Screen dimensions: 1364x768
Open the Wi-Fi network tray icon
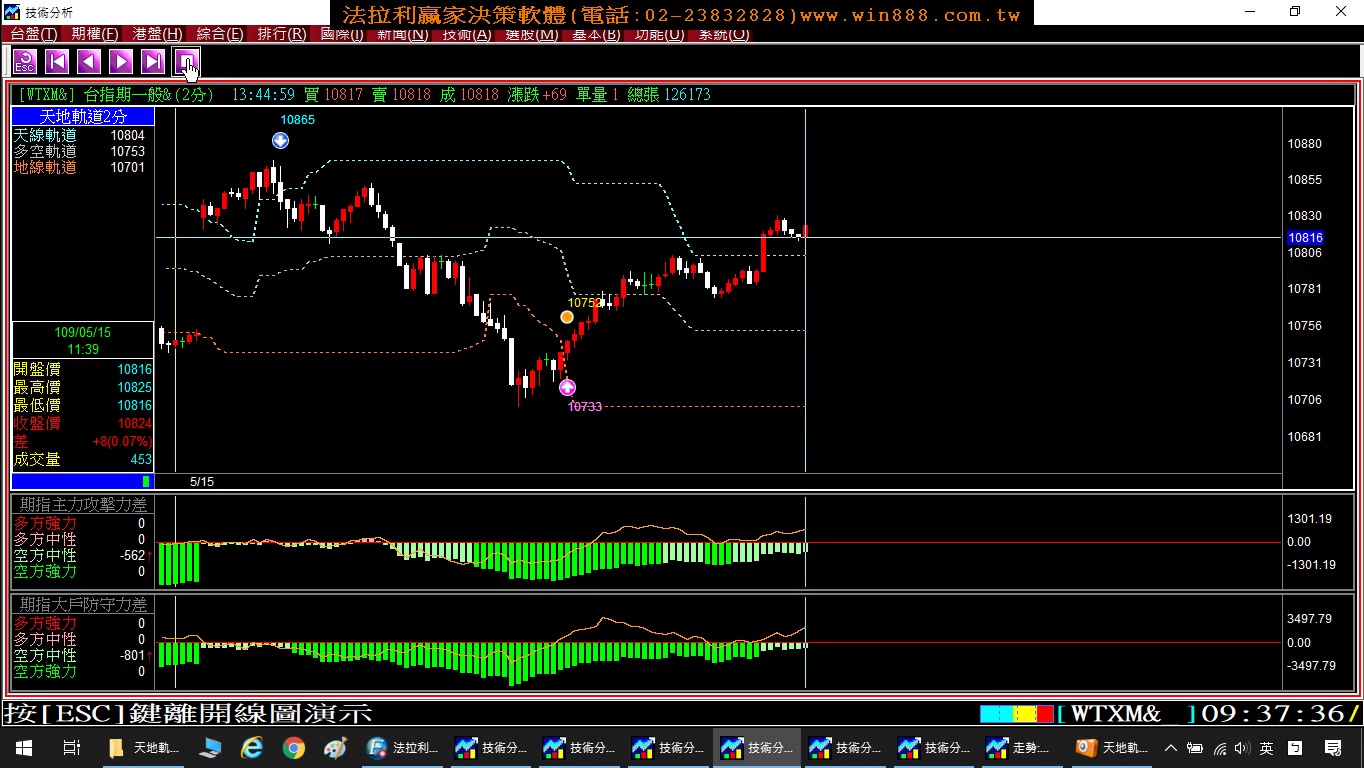point(1219,748)
